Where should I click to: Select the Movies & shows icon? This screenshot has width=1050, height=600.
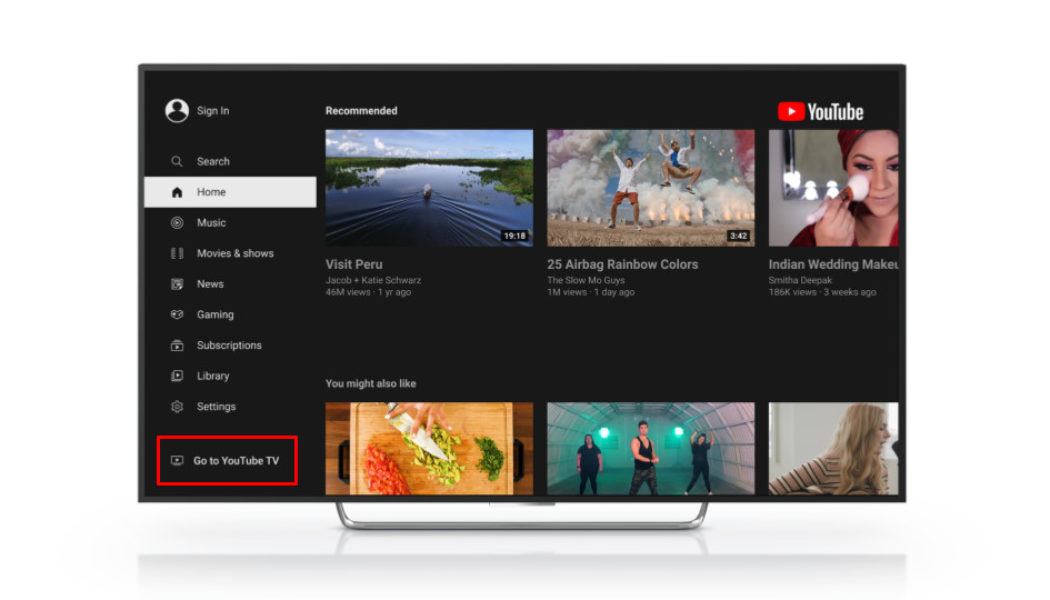pyautogui.click(x=176, y=253)
